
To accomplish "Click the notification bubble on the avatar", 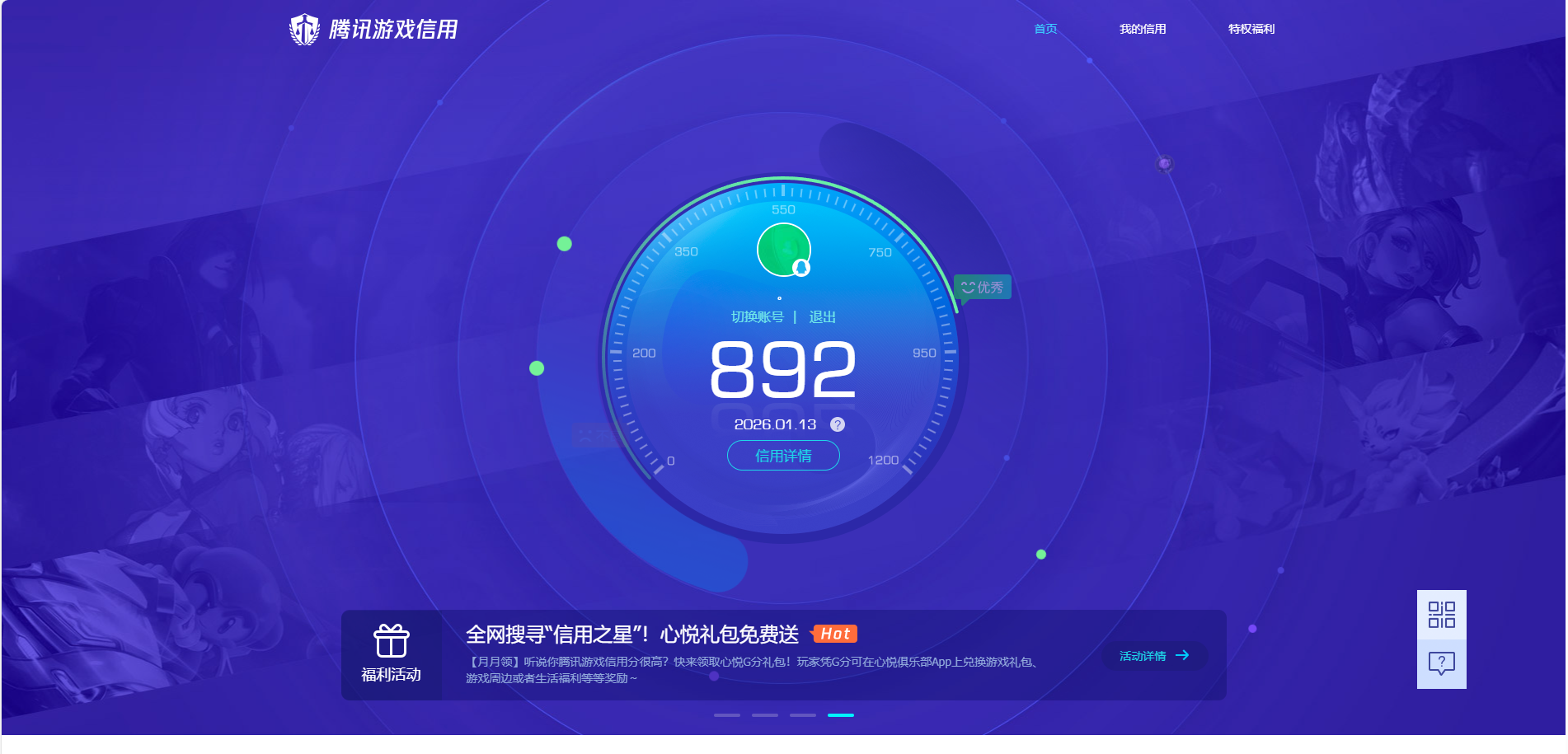I will tap(802, 268).
